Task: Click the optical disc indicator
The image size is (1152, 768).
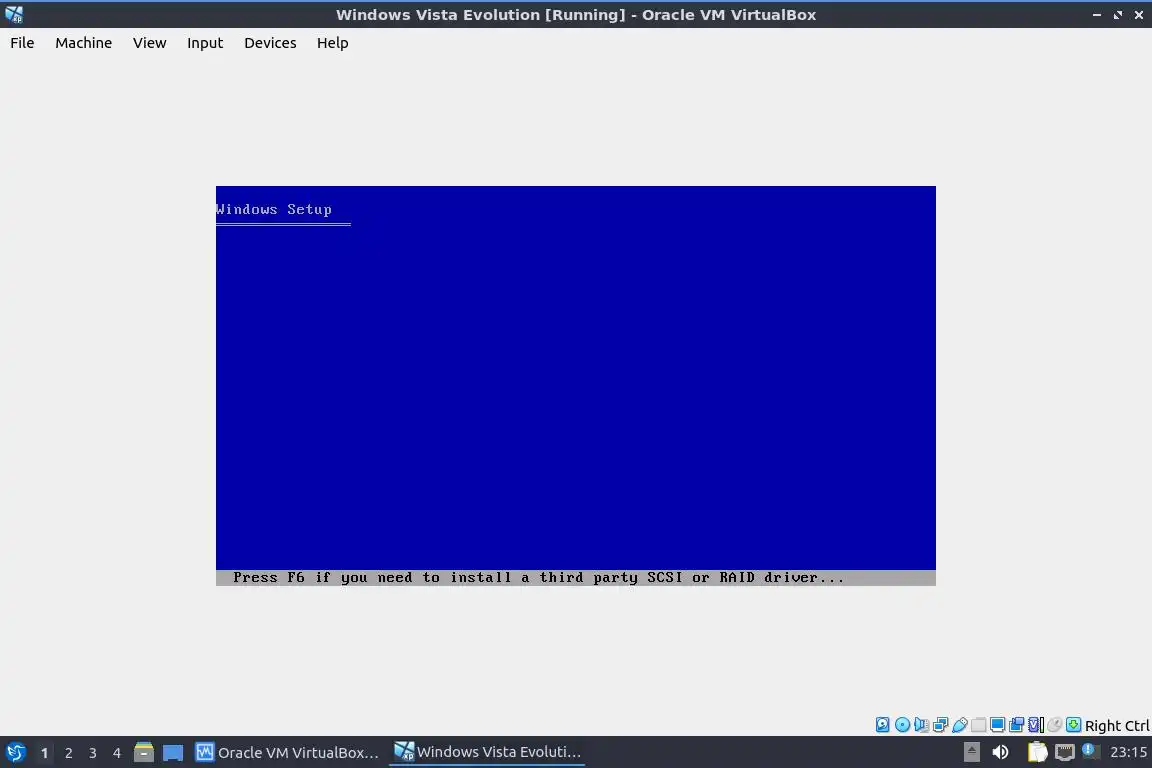Action: pos(902,725)
